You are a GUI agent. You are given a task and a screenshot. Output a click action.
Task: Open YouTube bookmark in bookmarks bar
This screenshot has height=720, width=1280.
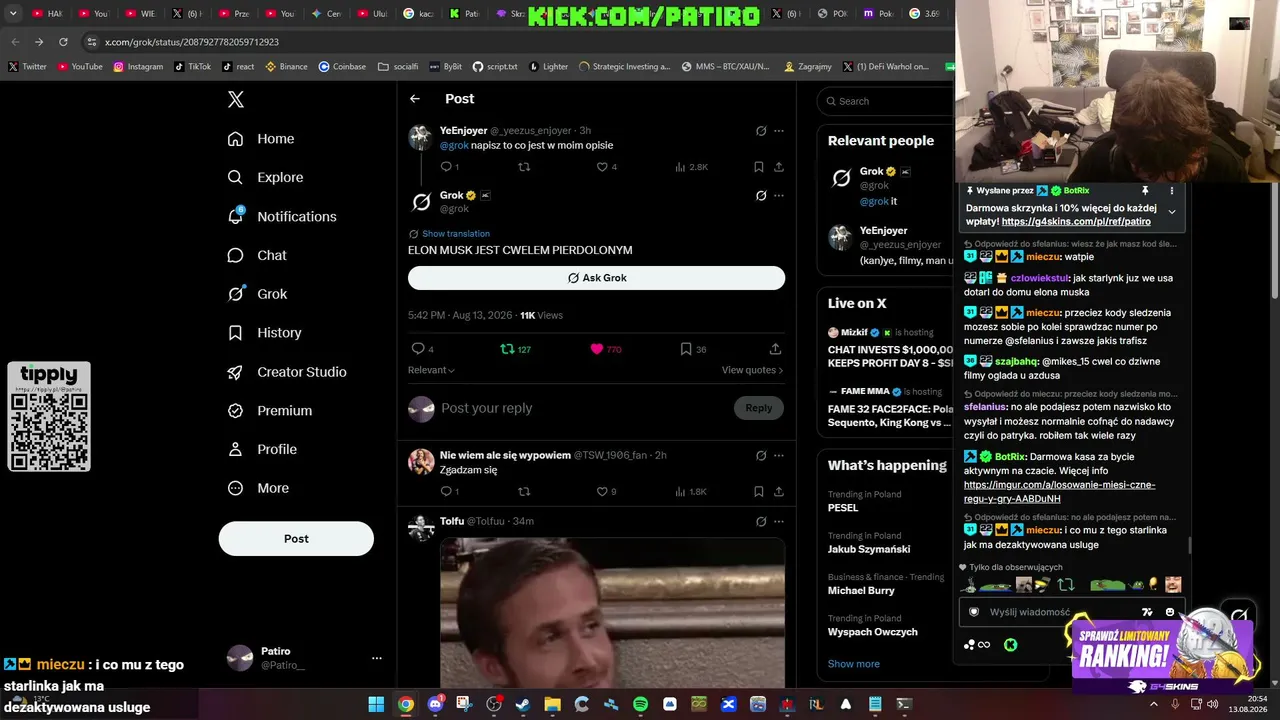pos(80,67)
